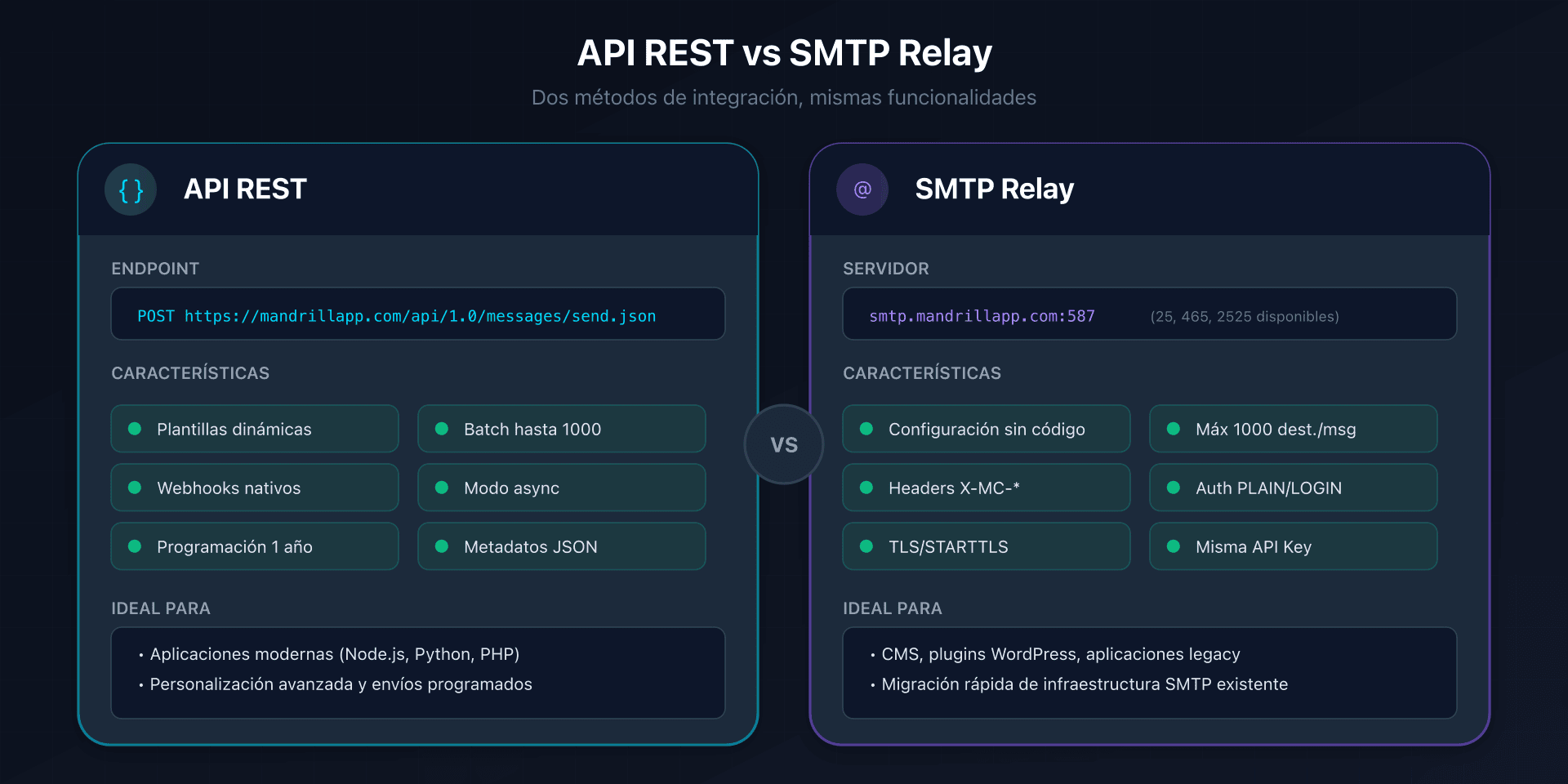Expand the CARACTERÍSTICAS section under API REST
1568x784 pixels.
click(x=189, y=372)
